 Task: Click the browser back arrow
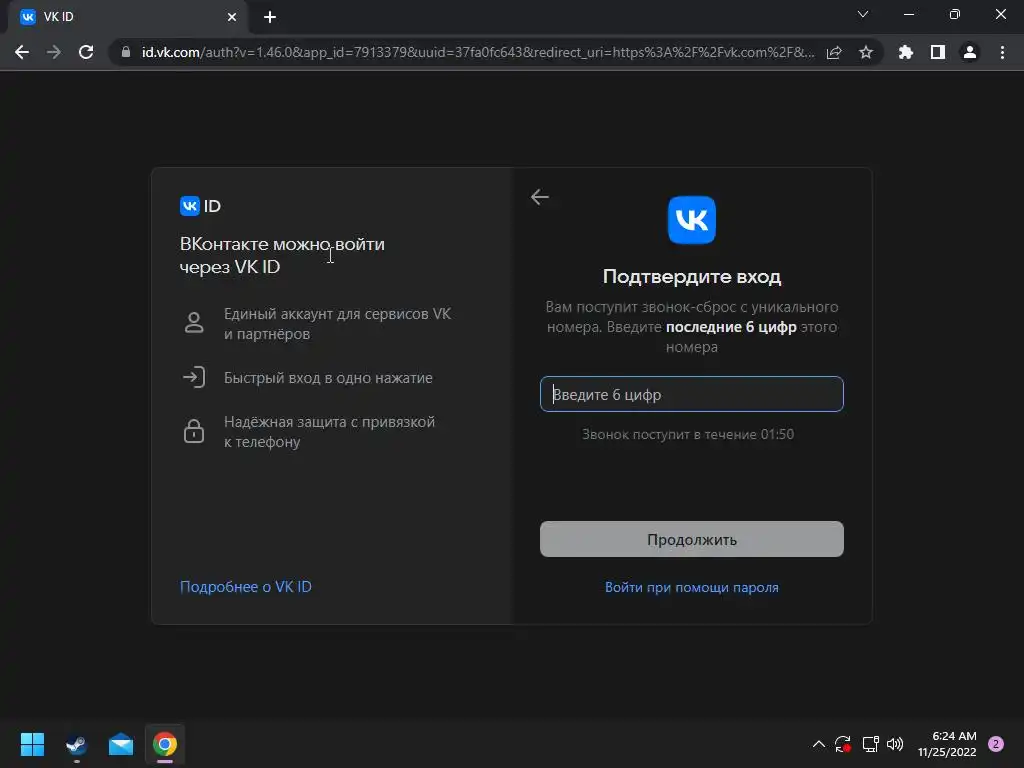point(22,52)
